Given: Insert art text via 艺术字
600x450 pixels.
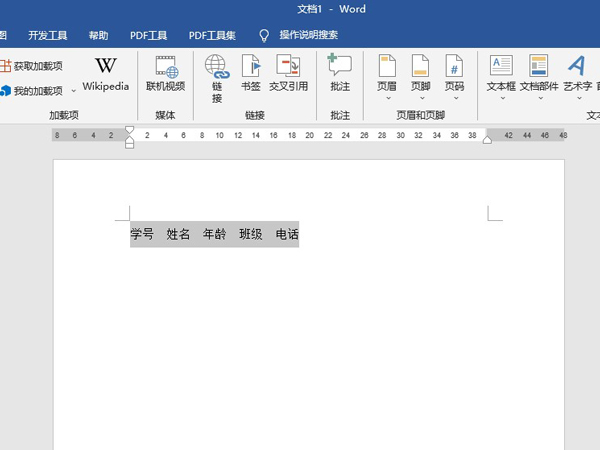Looking at the screenshot, I should click(x=577, y=73).
